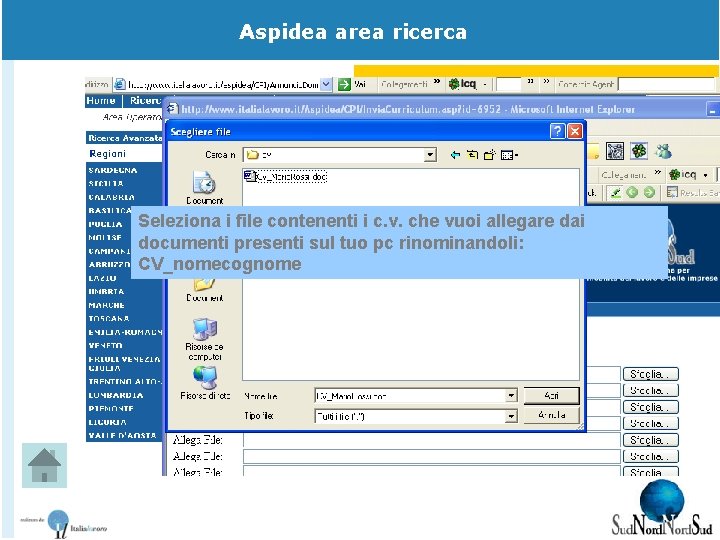This screenshot has height=540, width=720.
Task: Open Risorse di rete in places sidebar
Action: [204, 383]
